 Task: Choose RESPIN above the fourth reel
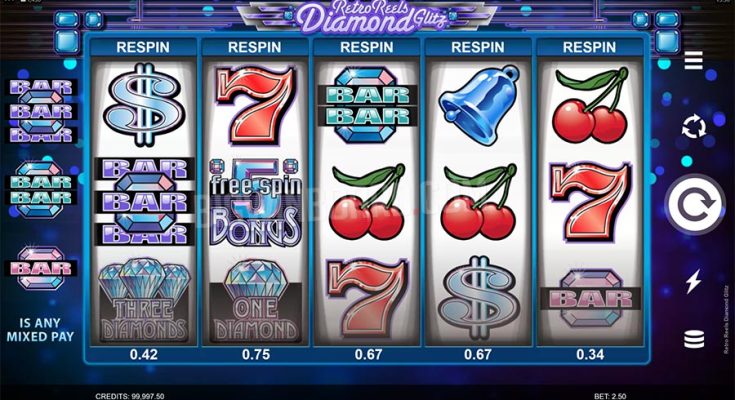click(478, 47)
